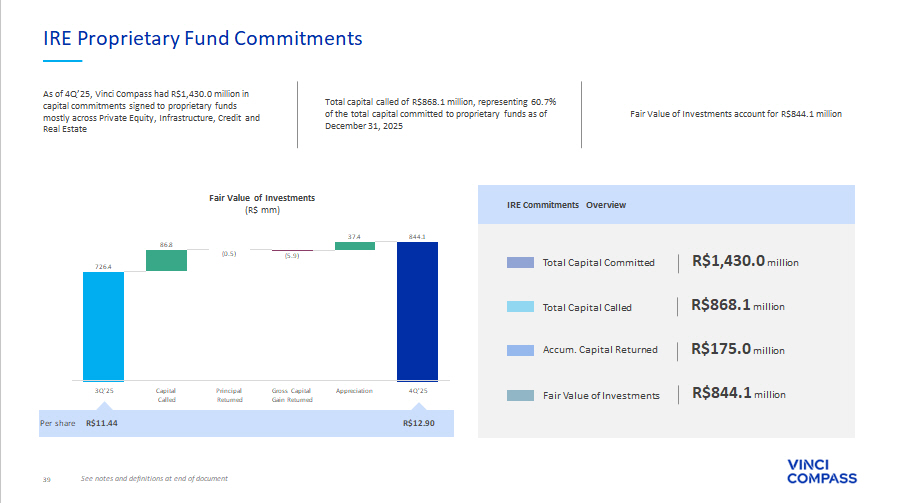This screenshot has width=898, height=503.
Task: Select the green Appreciation bar
Action: pos(354,246)
